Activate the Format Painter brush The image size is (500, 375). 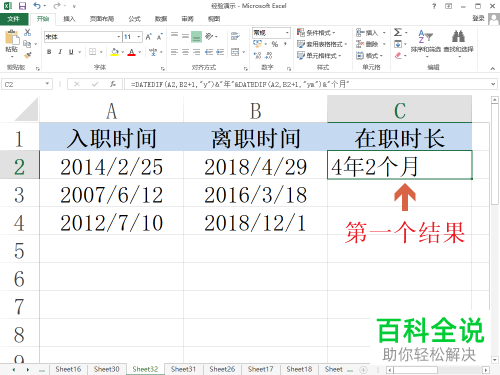coord(28,55)
